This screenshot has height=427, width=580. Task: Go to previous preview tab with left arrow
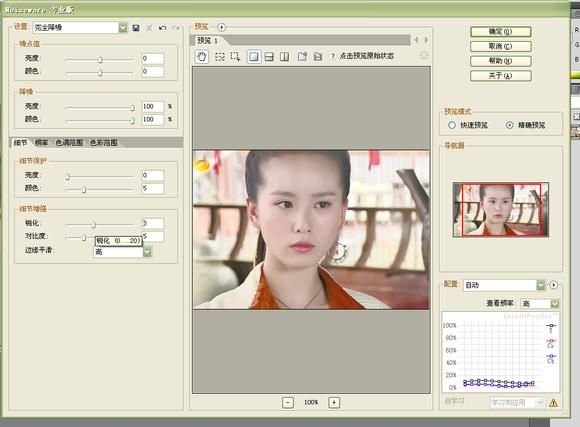(x=416, y=40)
